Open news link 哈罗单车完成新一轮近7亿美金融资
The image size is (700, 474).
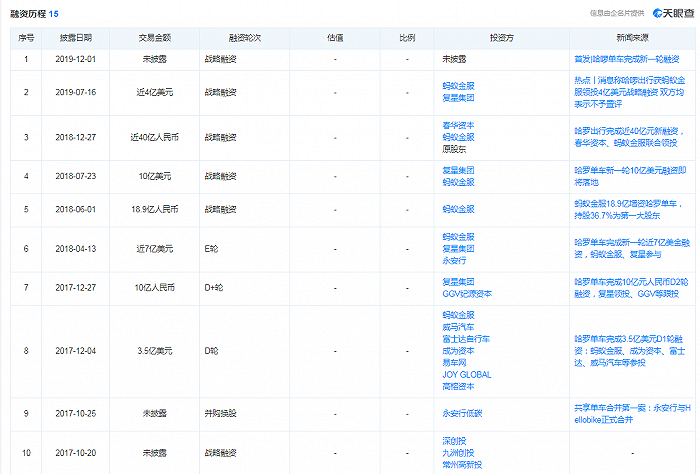tap(632, 249)
